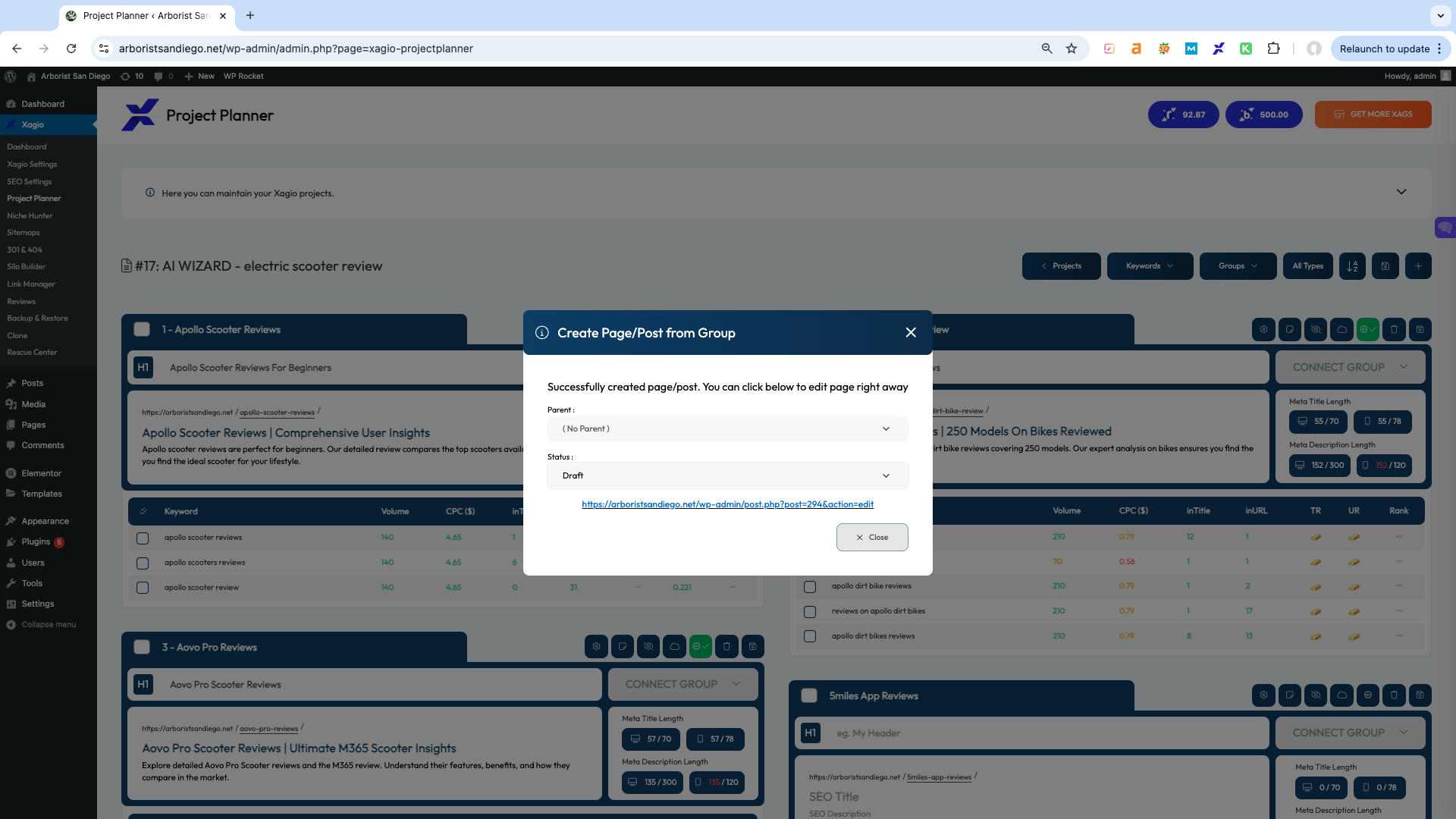Open SEO Settings in Xagio submenu
Screen dimensions: 1456x819
point(30,181)
